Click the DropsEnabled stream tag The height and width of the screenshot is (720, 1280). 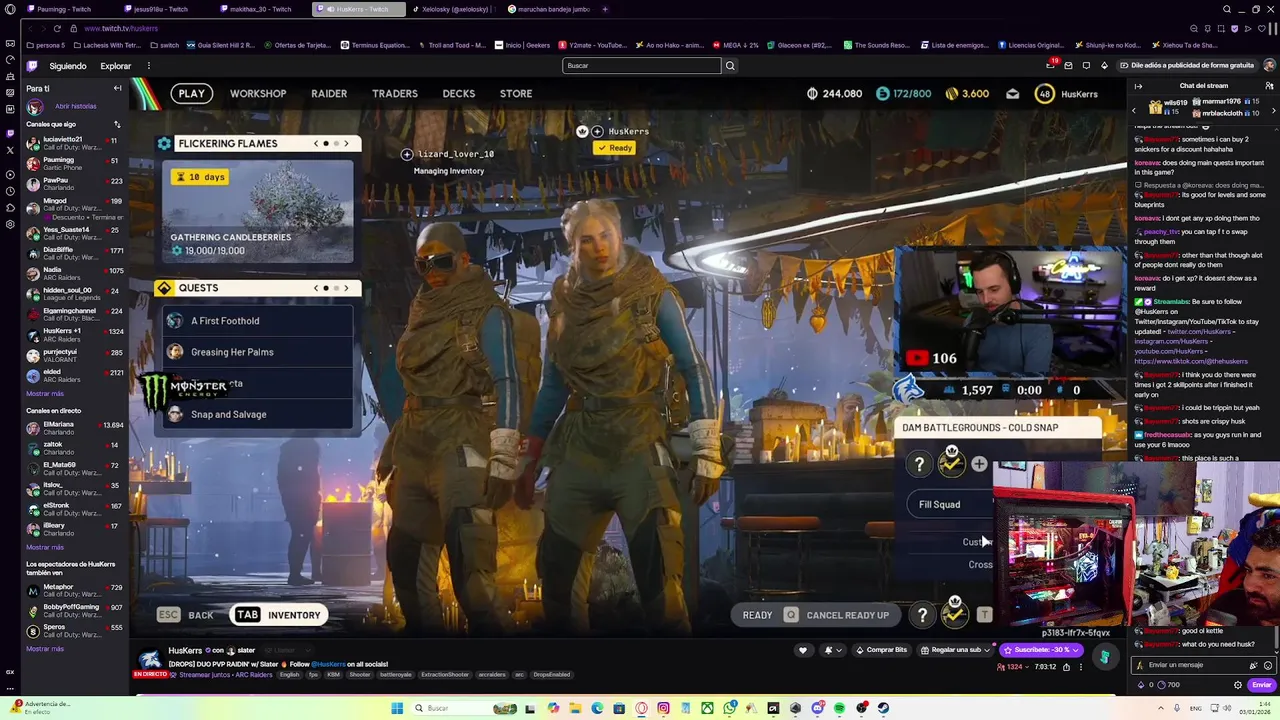point(551,675)
